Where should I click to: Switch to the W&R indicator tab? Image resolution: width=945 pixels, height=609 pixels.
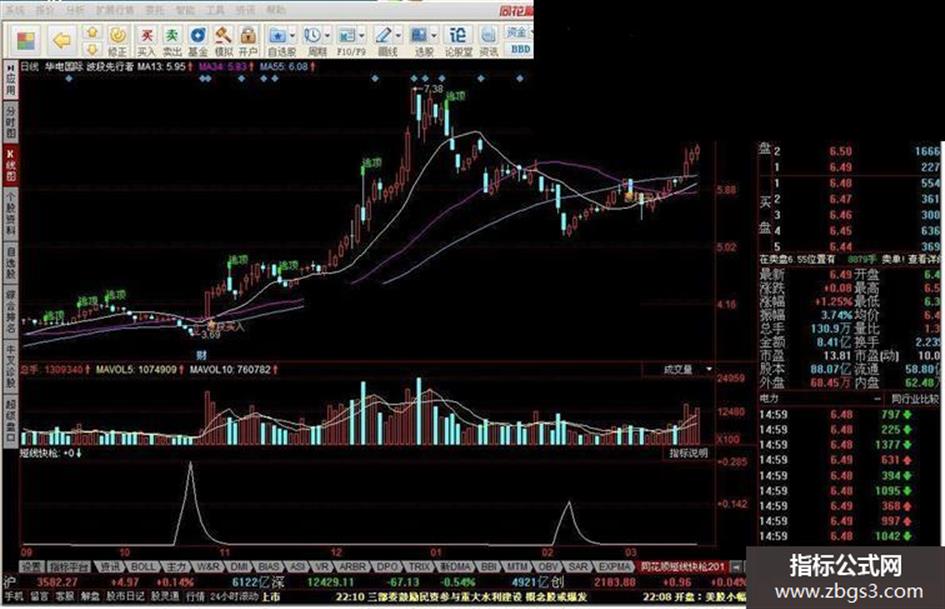coord(208,567)
